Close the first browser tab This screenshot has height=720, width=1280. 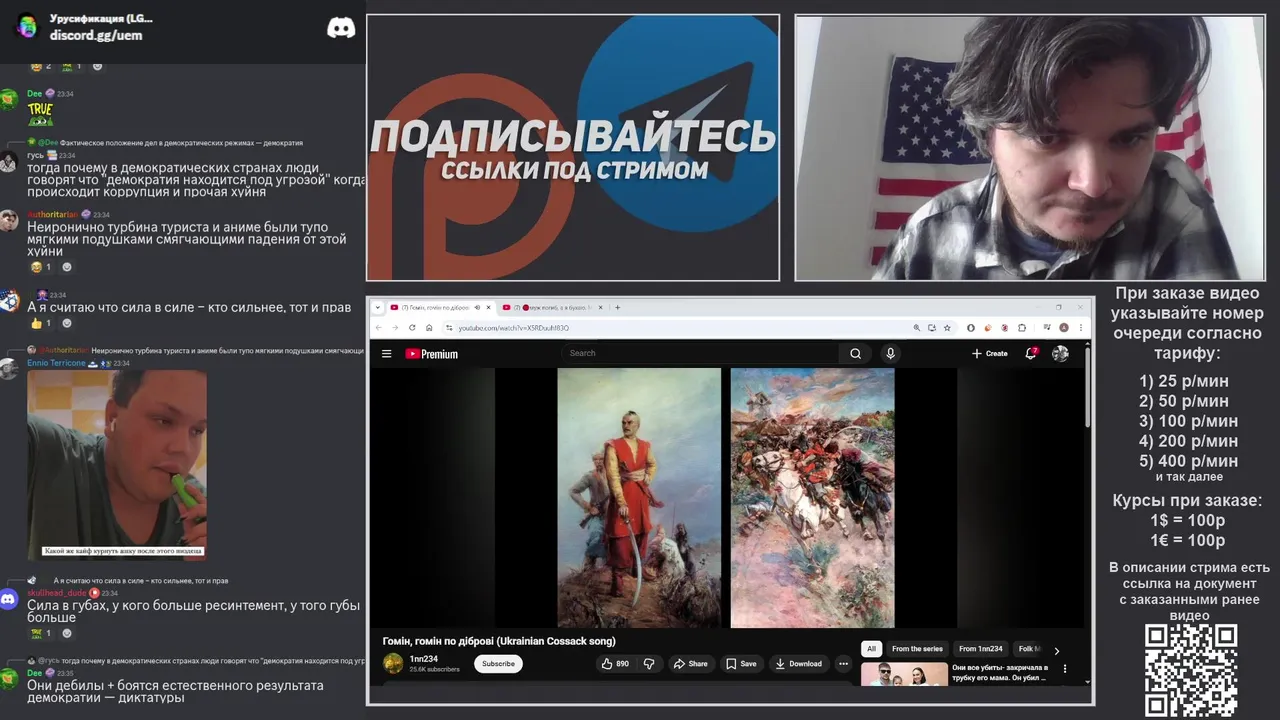point(489,307)
